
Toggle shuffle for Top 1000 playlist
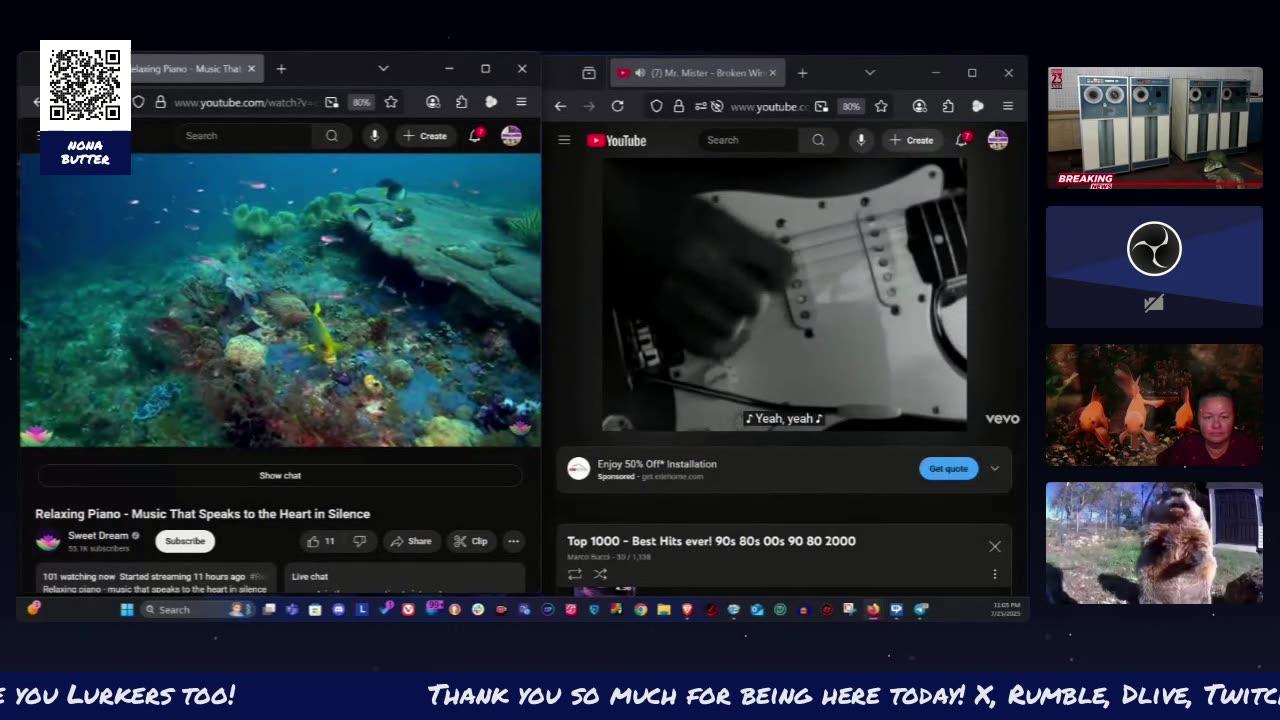point(600,574)
